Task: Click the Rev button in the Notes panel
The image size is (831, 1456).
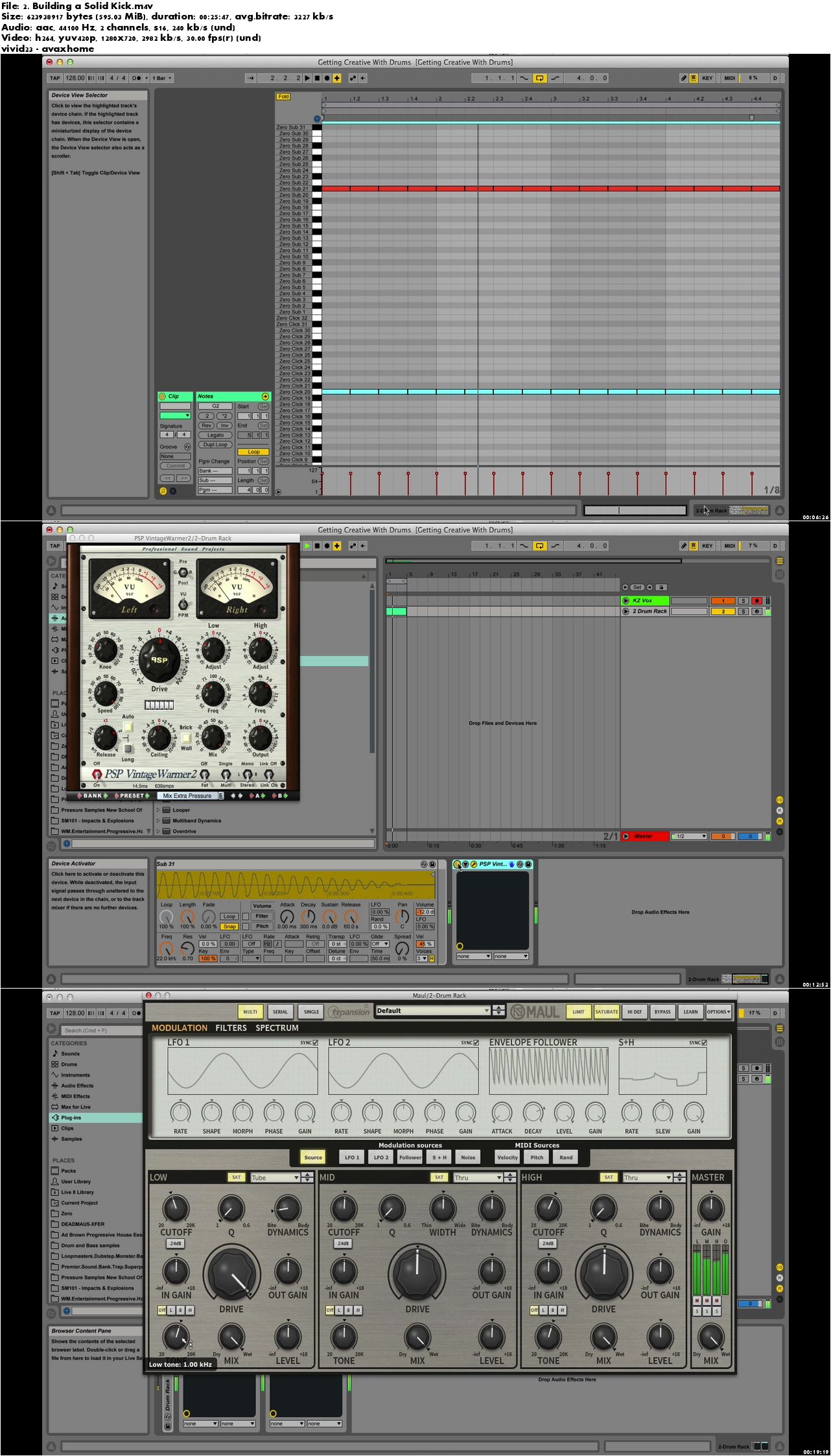Action: point(205,425)
